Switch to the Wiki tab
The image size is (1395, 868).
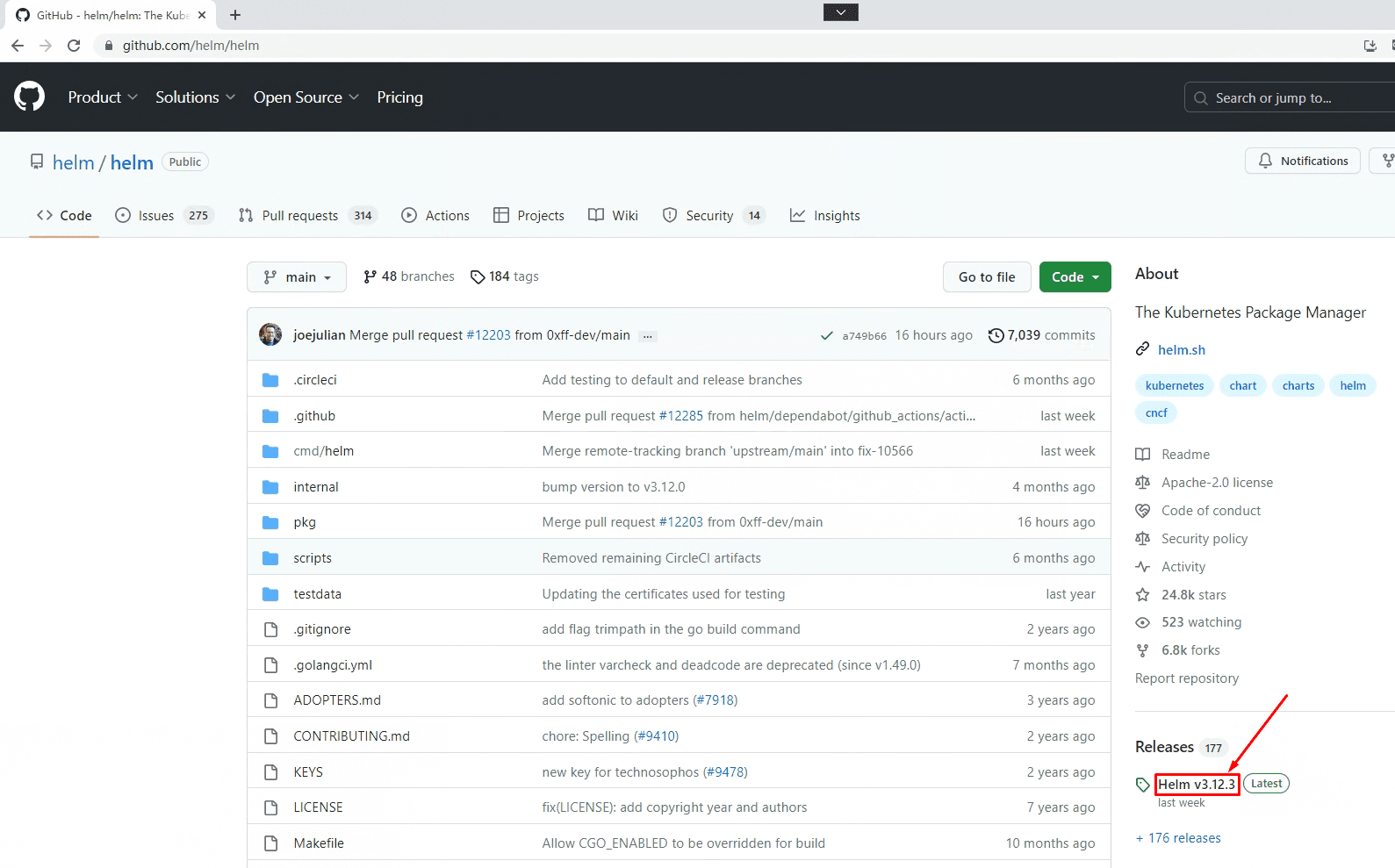(613, 216)
